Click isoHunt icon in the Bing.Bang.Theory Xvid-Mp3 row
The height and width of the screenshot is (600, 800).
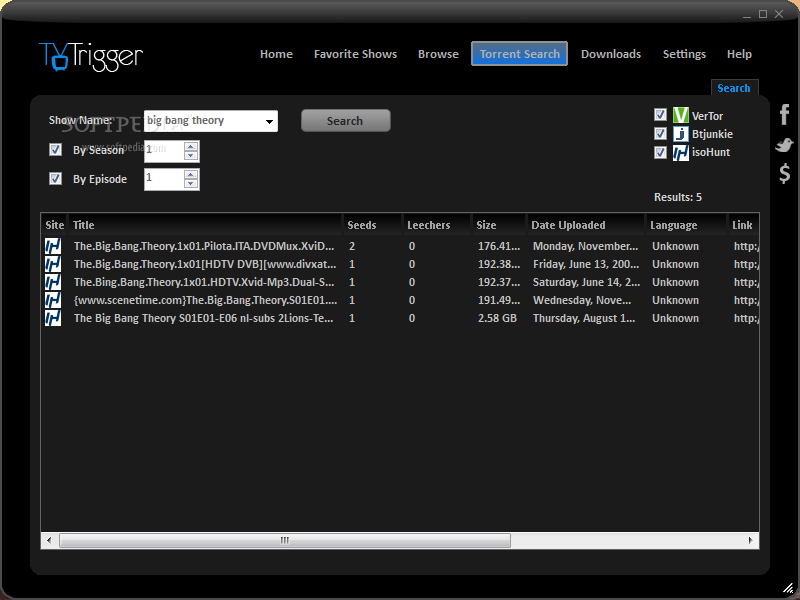click(53, 282)
